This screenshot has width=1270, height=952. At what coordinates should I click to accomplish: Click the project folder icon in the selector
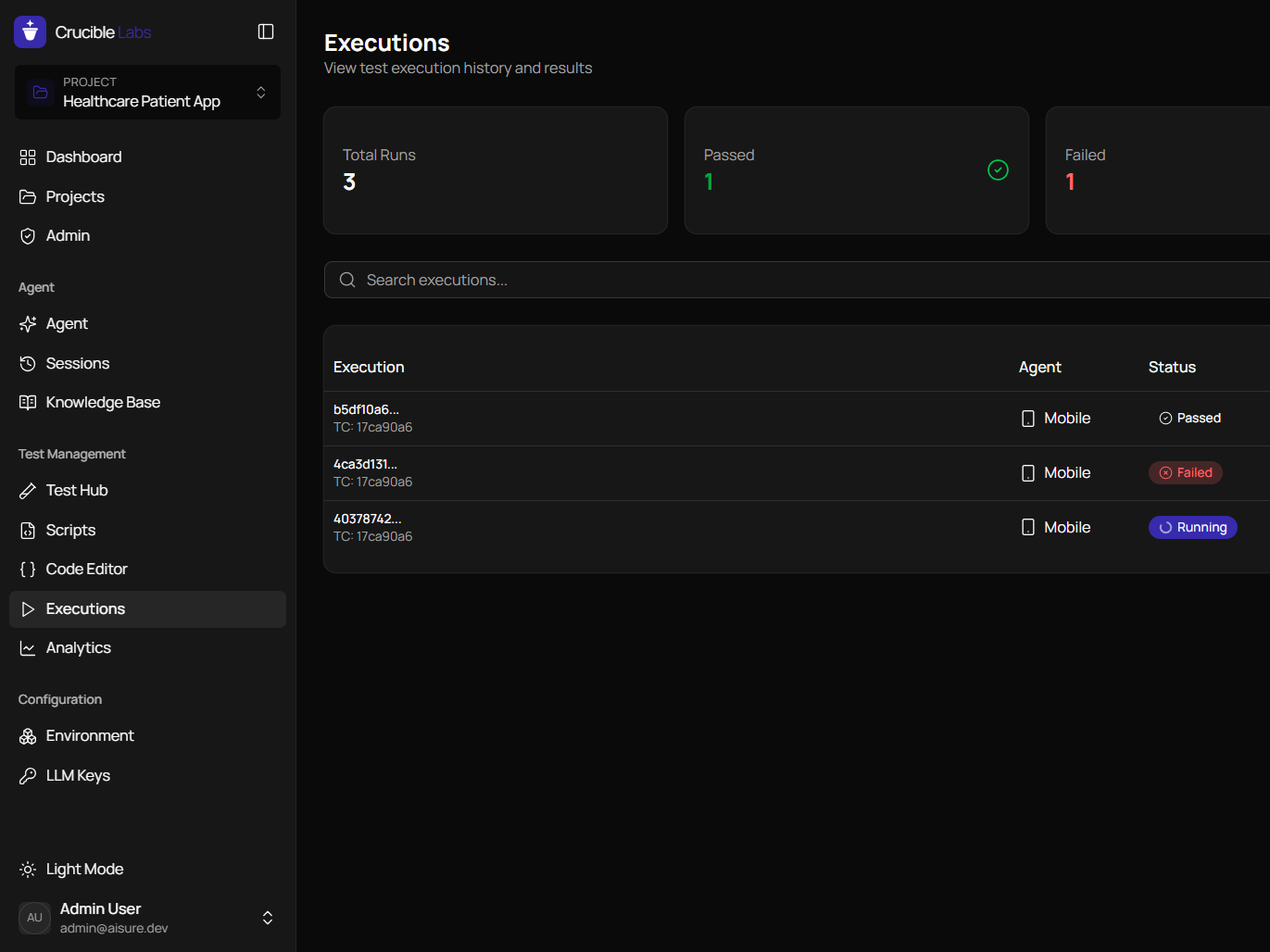41,92
